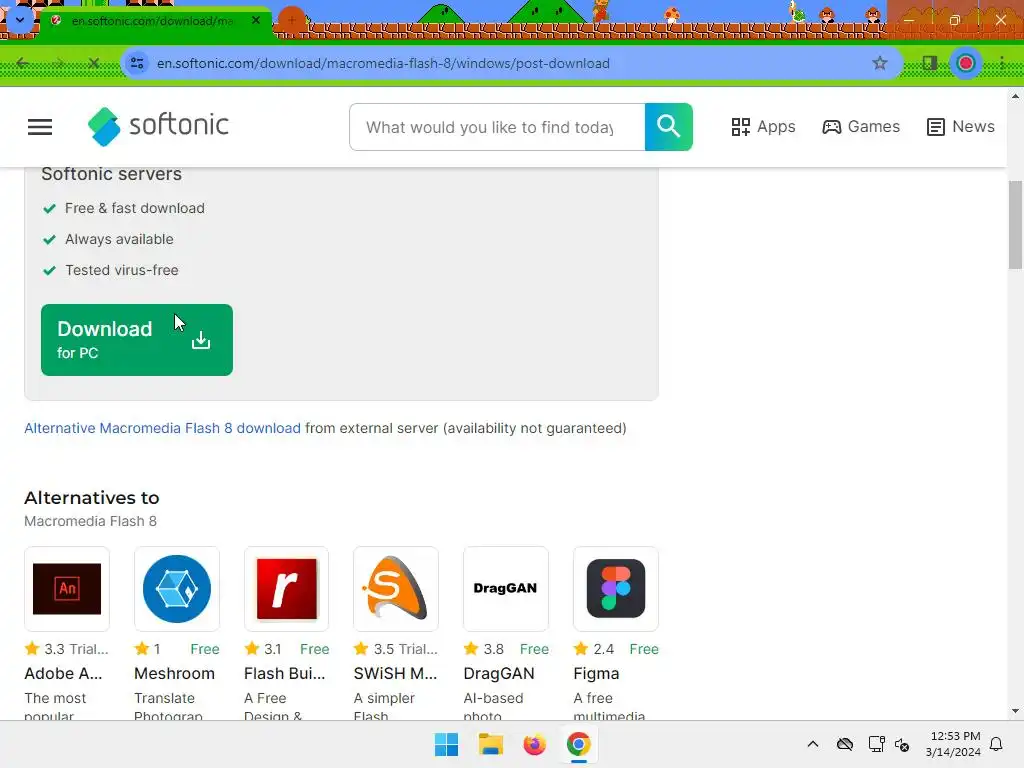Viewport: 1024px width, 768px height.
Task: Close the en.softonic.com tab
Action: 256,20
